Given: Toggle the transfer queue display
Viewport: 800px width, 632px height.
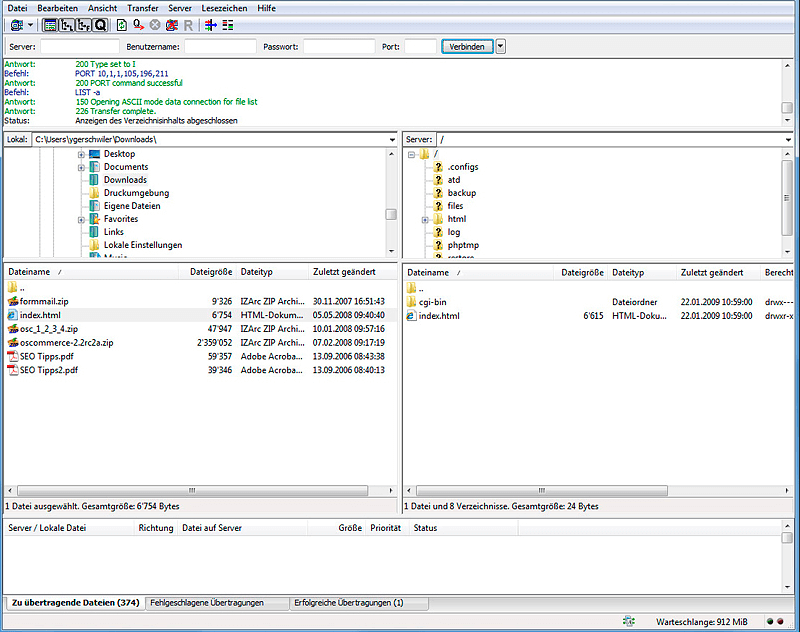Looking at the screenshot, I should [x=98, y=24].
